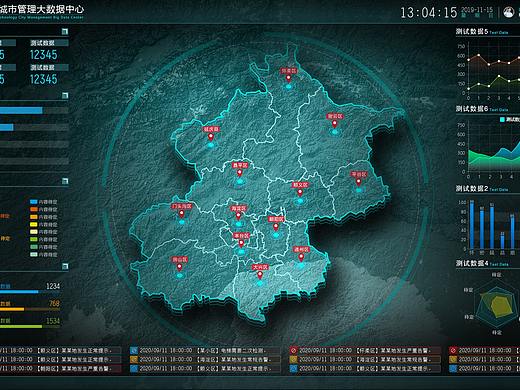The image size is (520, 390).
Task: Click the green progress bar labeled 1534
Action: 21,327
